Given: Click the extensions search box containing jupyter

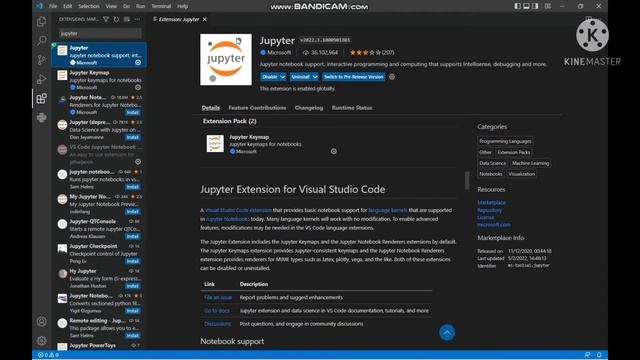Looking at the screenshot, I should pos(100,33).
